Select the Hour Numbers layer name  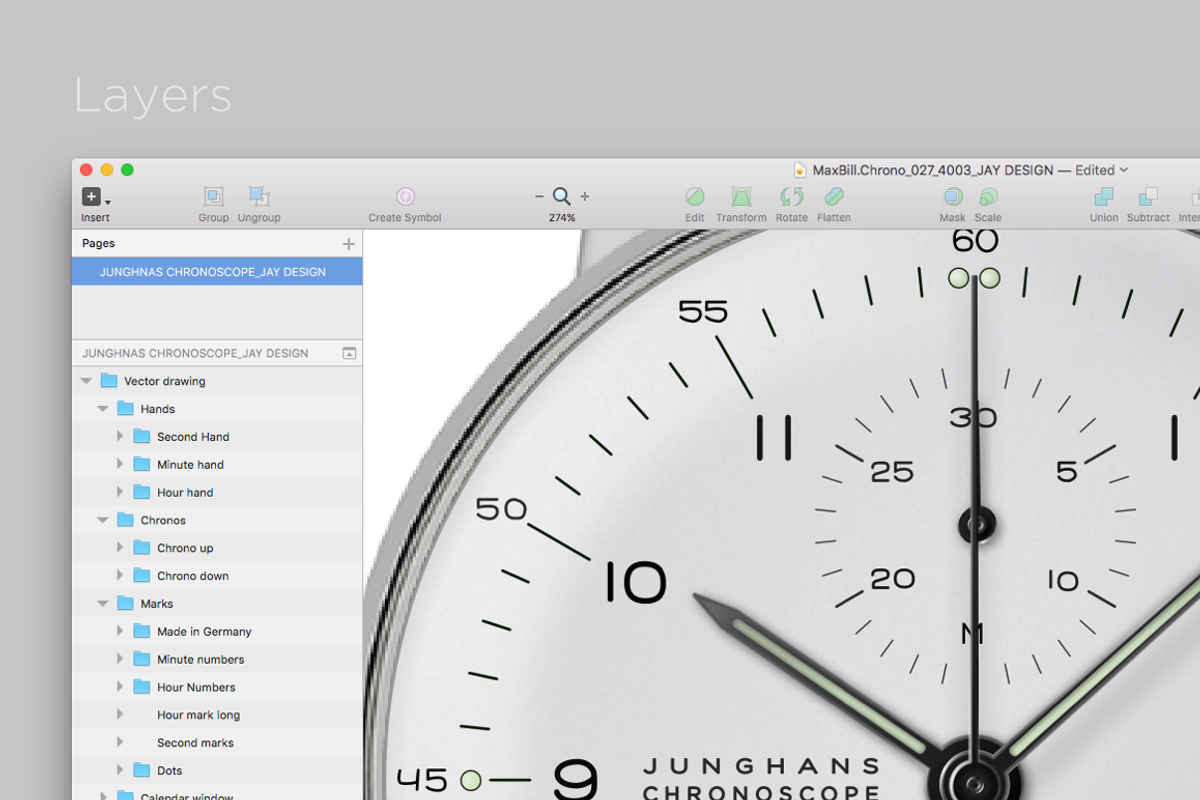(196, 688)
